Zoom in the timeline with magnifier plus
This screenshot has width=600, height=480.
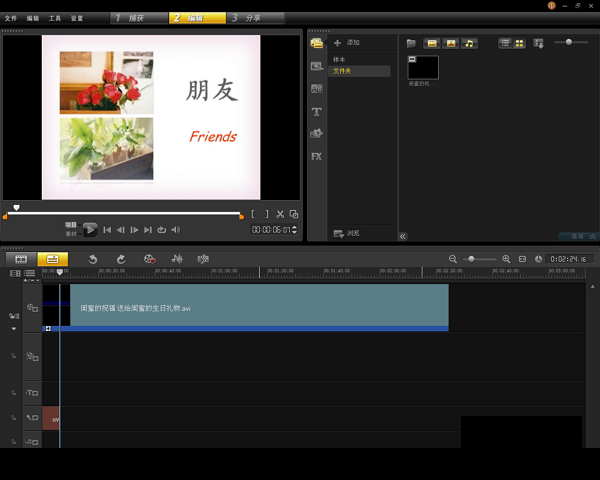506,259
